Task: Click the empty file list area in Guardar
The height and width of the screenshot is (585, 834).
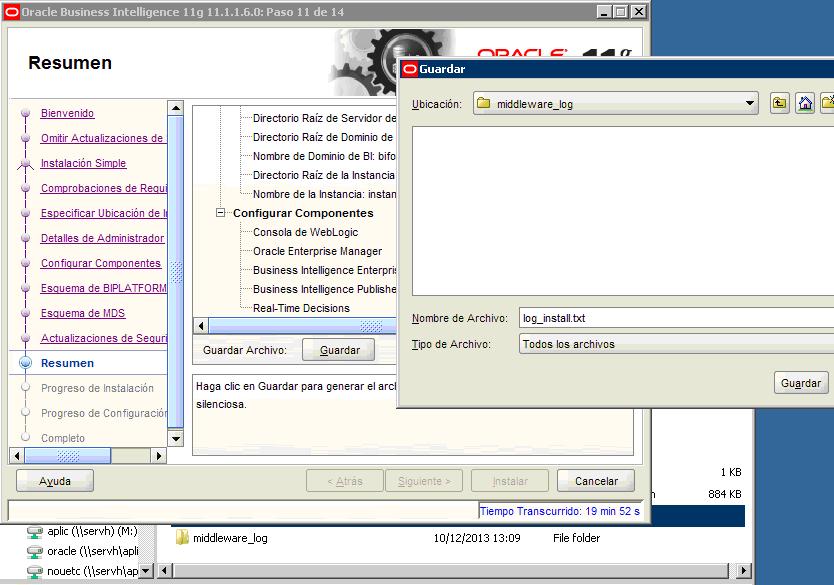Action: [x=623, y=211]
